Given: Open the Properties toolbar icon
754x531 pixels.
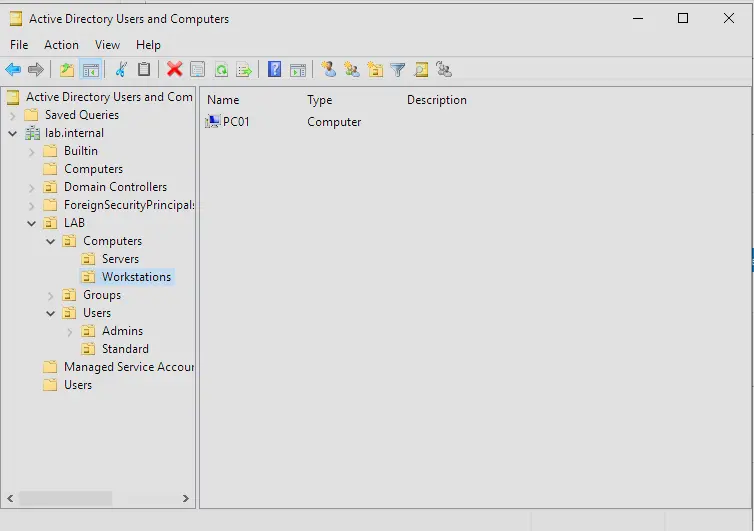Looking at the screenshot, I should 198,70.
